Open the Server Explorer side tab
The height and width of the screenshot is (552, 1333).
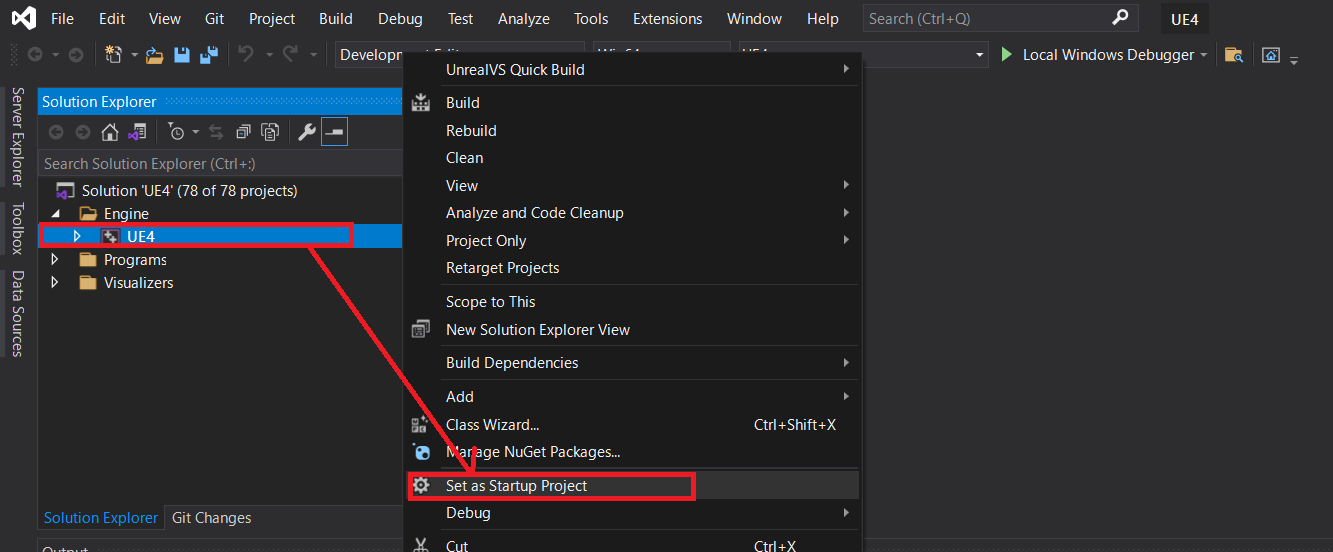click(x=17, y=136)
